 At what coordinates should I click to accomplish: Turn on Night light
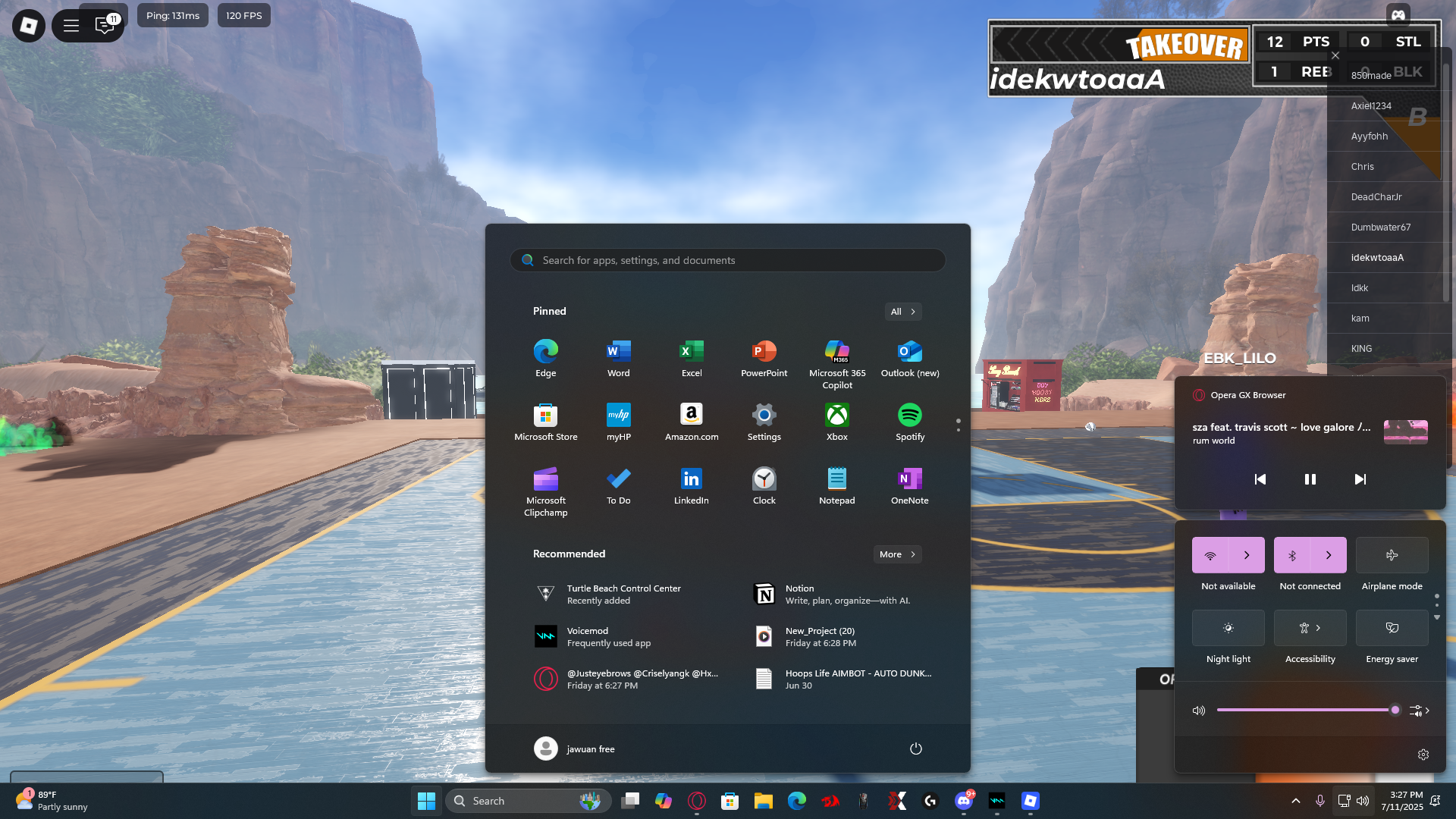[x=1228, y=628]
